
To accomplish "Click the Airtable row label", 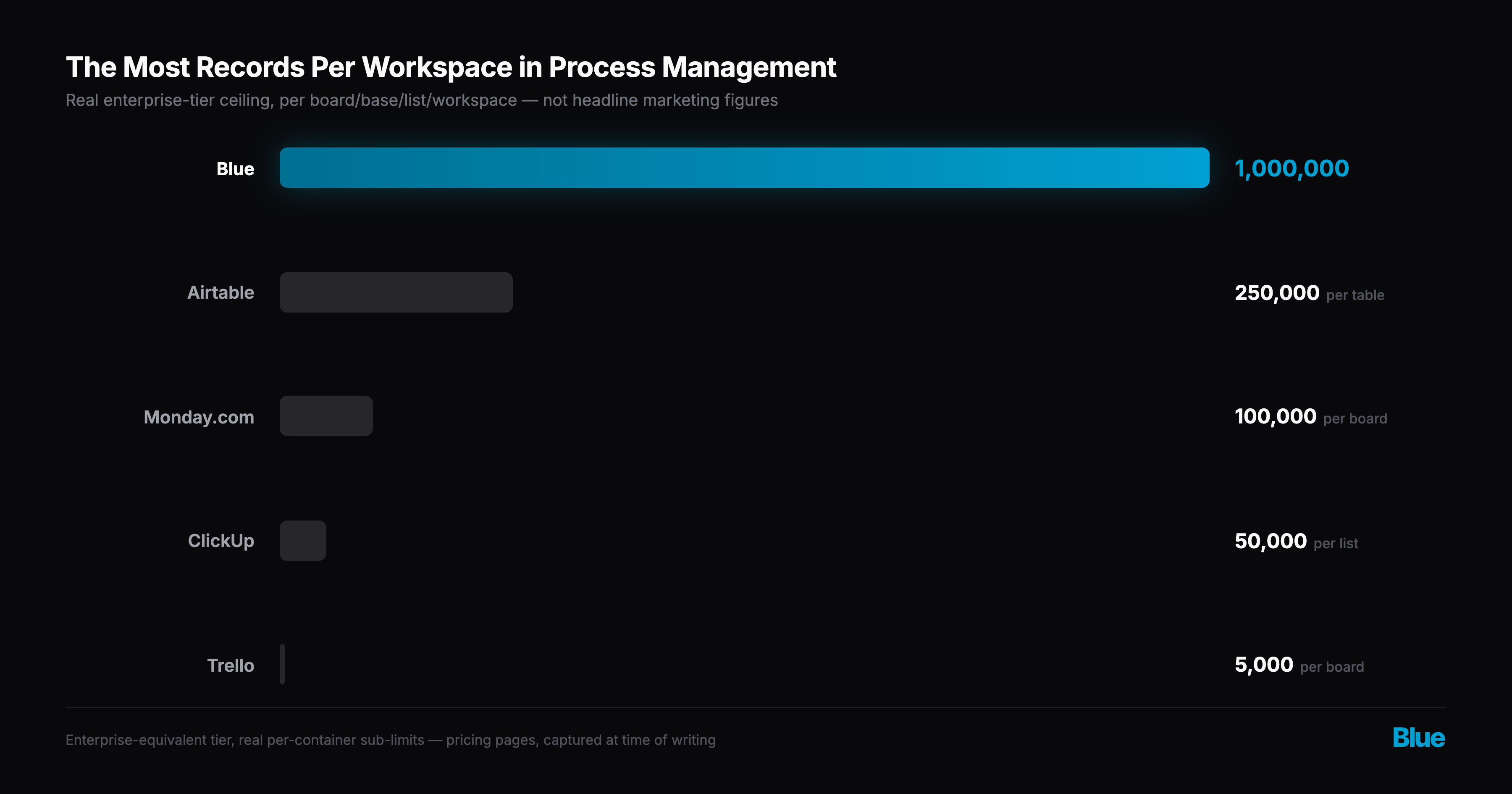I will 220,292.
